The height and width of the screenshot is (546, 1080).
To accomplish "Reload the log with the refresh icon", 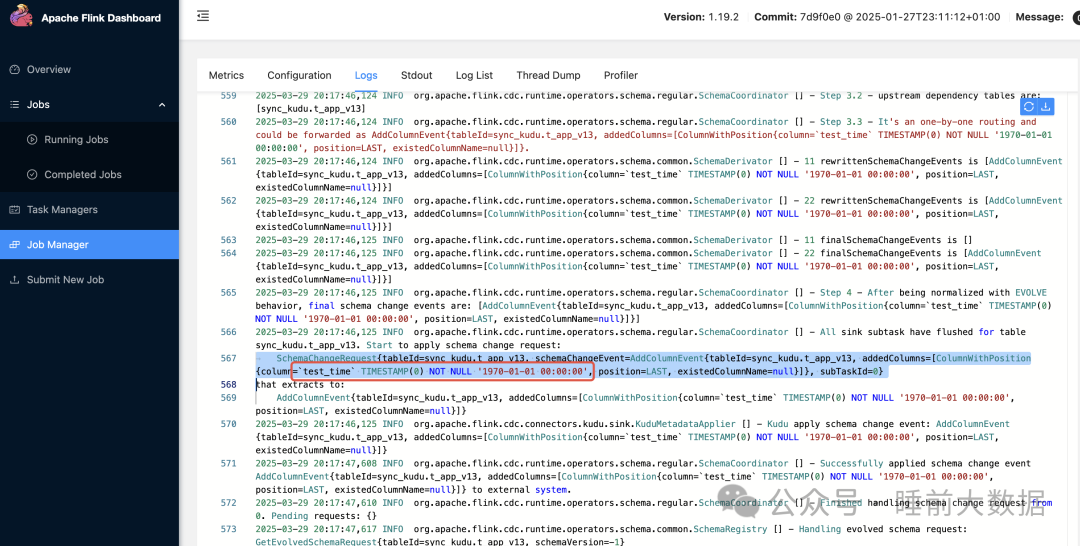I will (1028, 107).
